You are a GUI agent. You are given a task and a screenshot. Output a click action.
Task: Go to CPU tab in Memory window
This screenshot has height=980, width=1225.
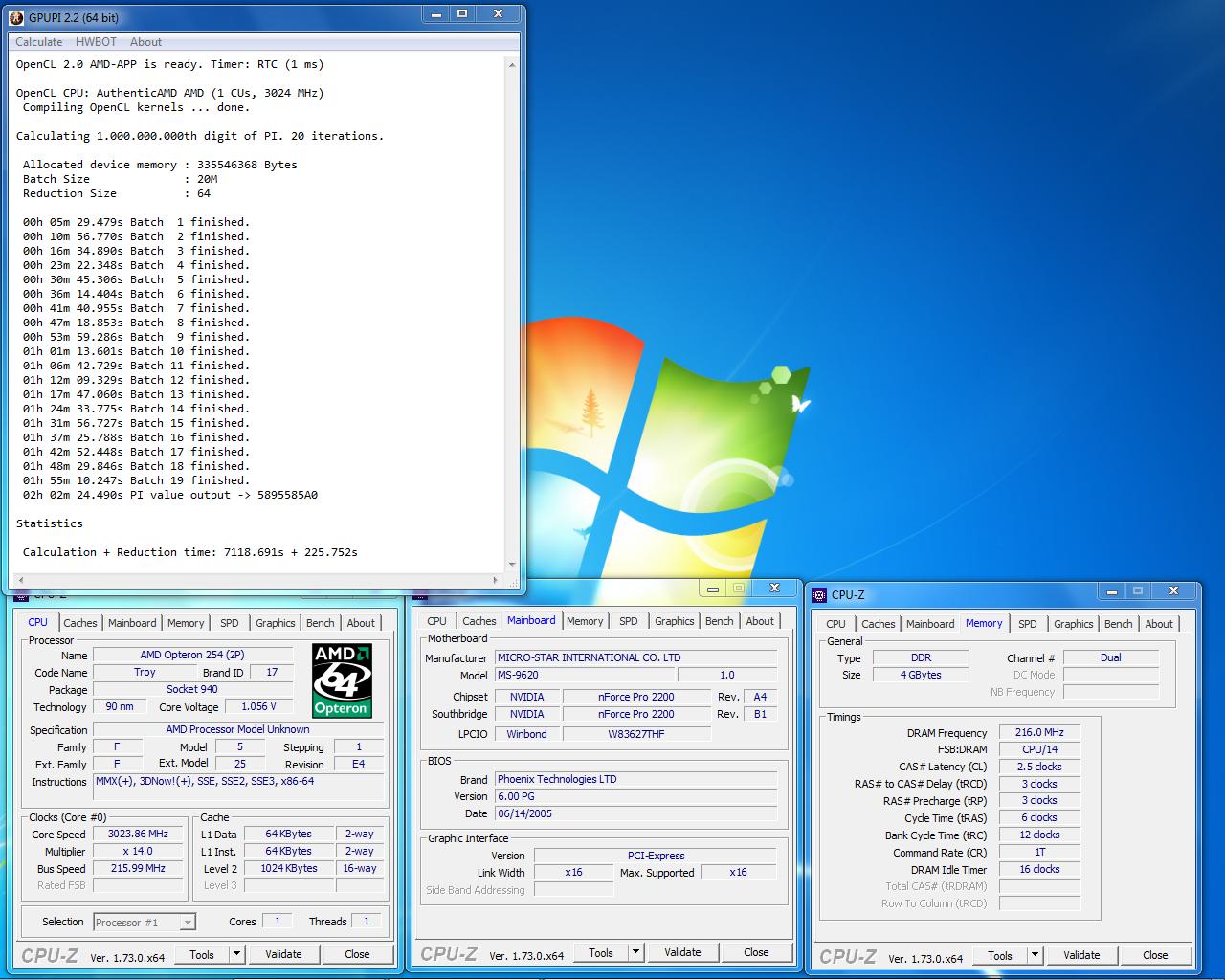(x=836, y=624)
